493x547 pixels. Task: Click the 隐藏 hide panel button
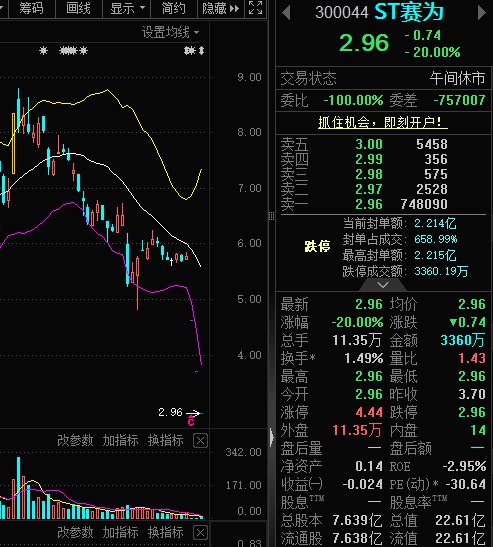(x=221, y=8)
